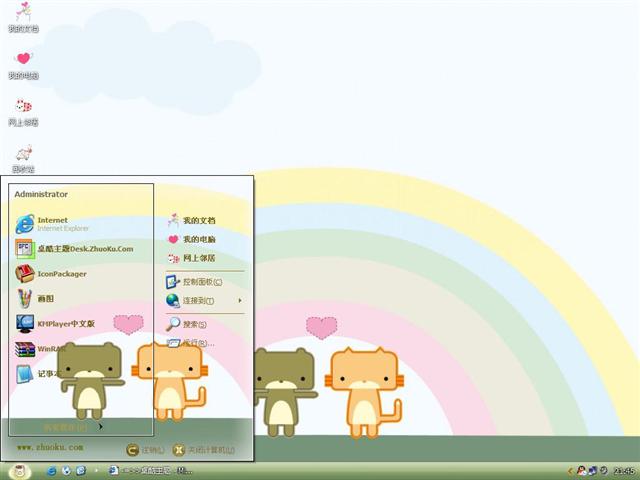Image resolution: width=640 pixels, height=480 pixels.
Task: Open IconPackager from the pinned list
Action: pyautogui.click(x=51, y=274)
